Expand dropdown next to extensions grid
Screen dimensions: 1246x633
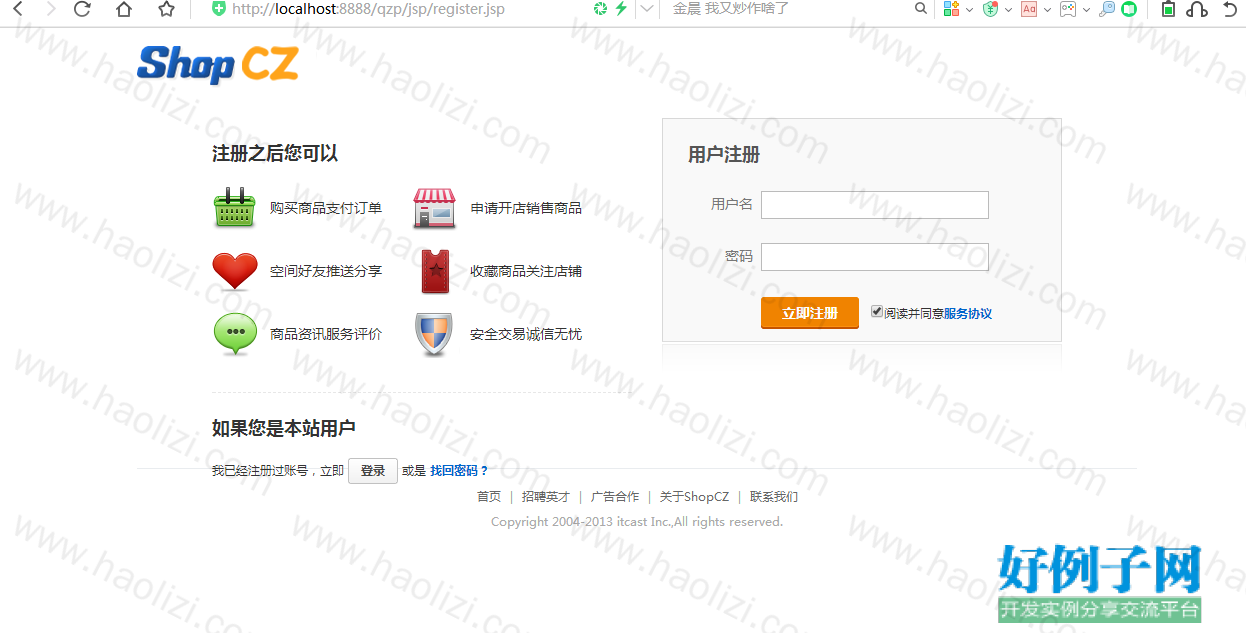pos(969,10)
